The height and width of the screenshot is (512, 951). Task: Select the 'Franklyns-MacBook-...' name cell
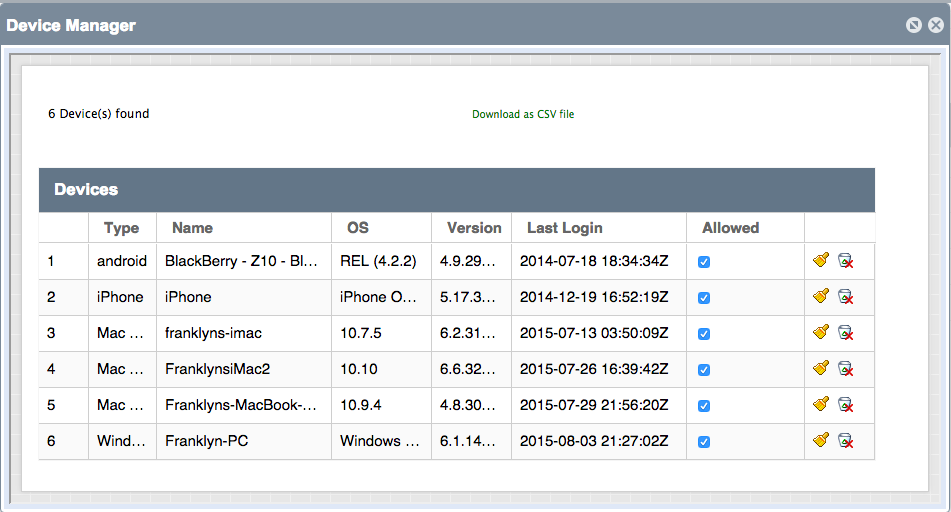(x=244, y=405)
